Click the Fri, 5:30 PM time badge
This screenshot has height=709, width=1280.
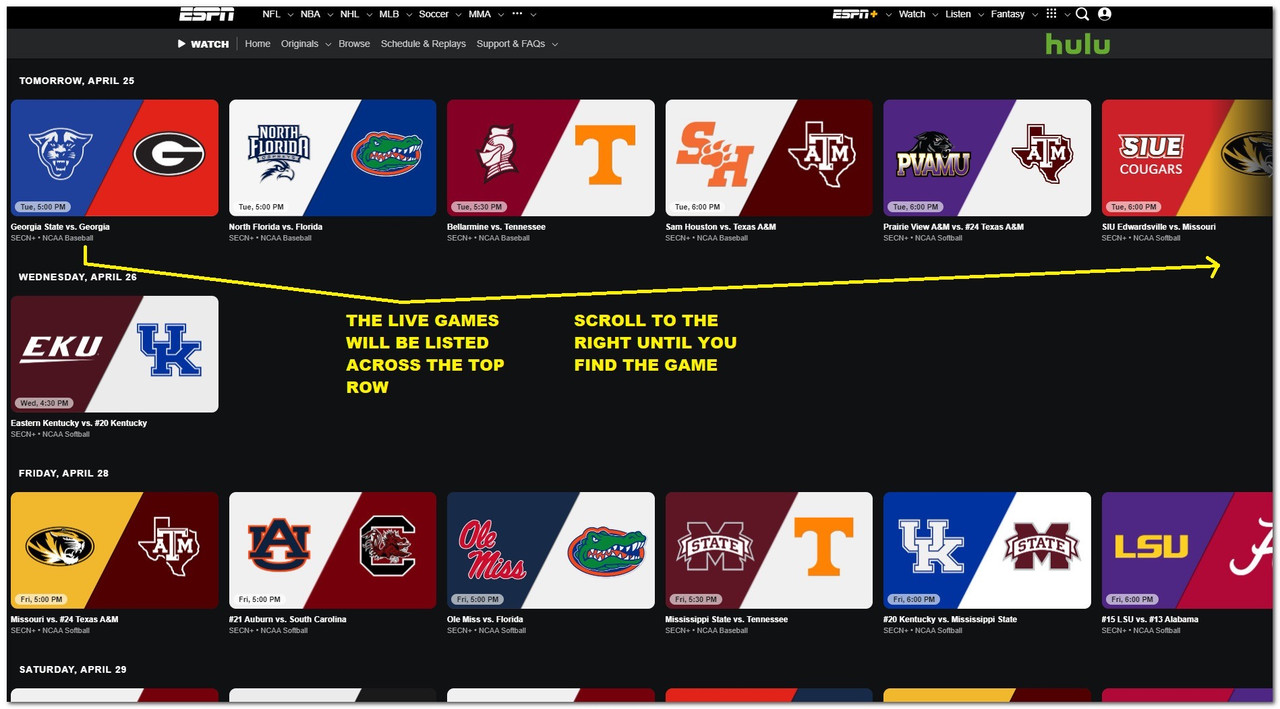(x=698, y=600)
